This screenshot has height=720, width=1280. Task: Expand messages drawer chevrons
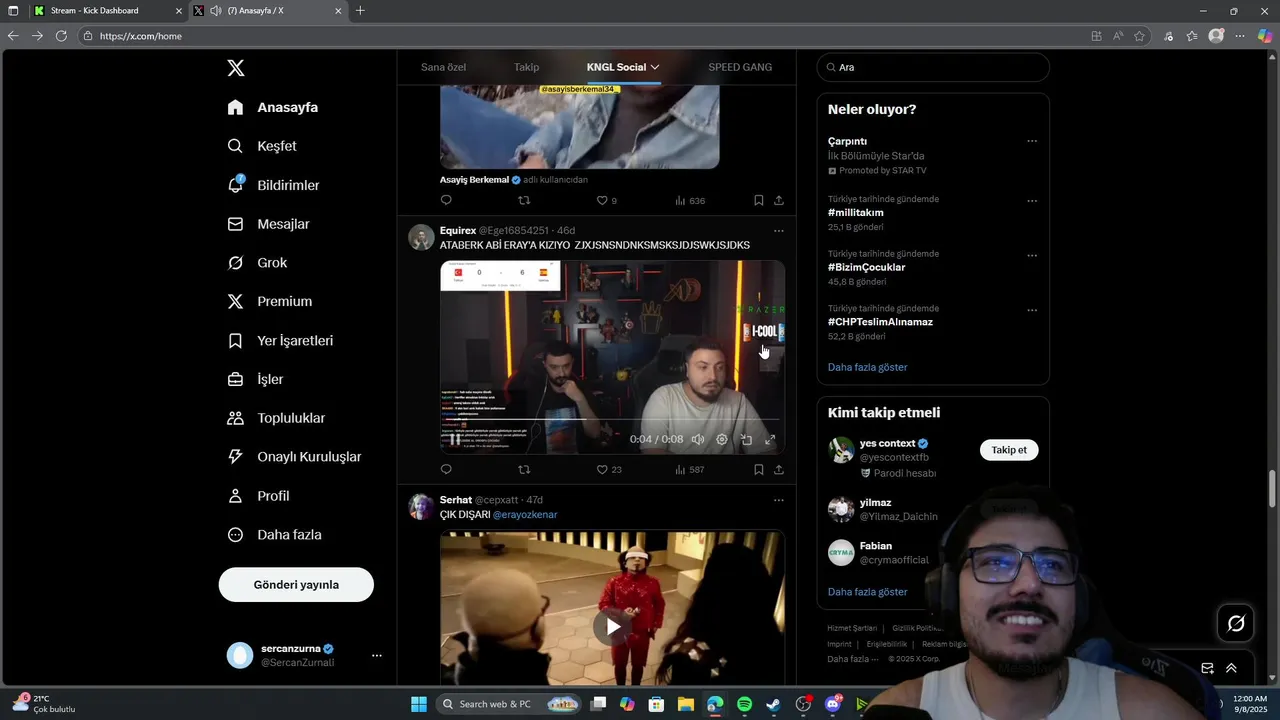(x=1231, y=668)
